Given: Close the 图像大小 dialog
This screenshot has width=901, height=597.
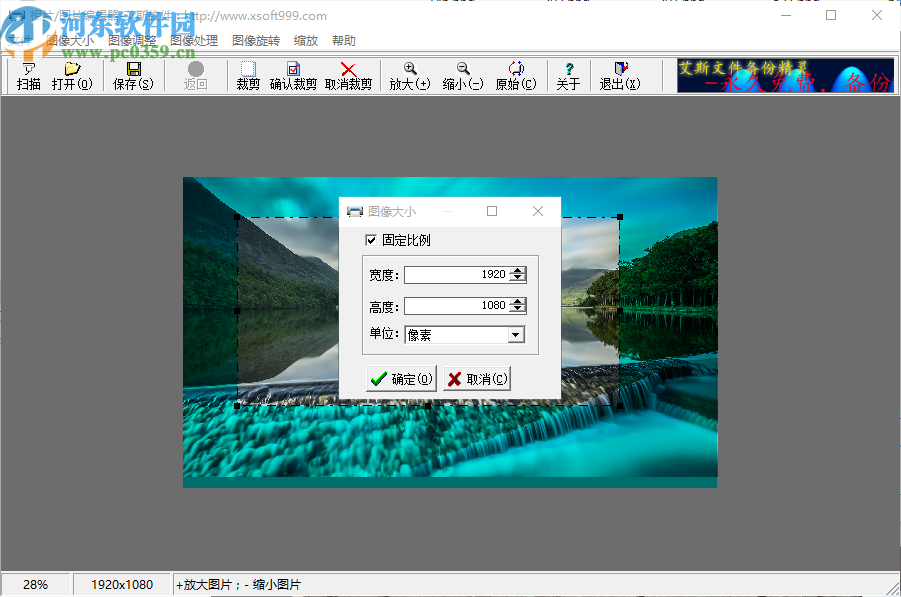Looking at the screenshot, I should [x=538, y=211].
